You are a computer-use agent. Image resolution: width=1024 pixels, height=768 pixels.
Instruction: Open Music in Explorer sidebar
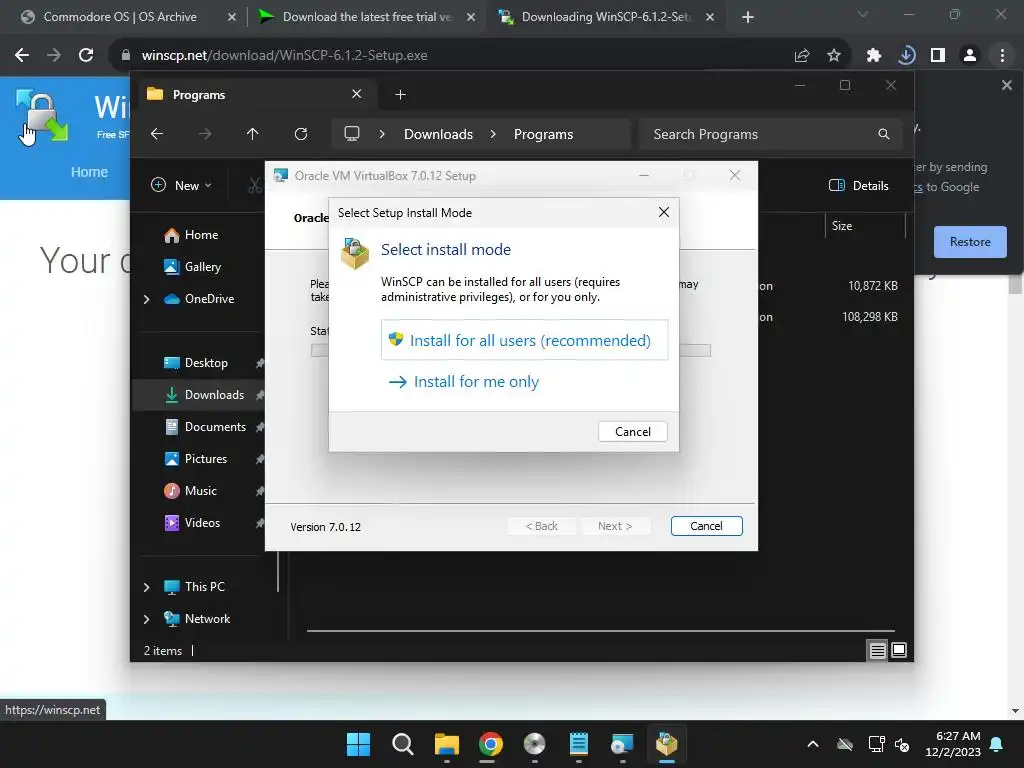point(191,491)
